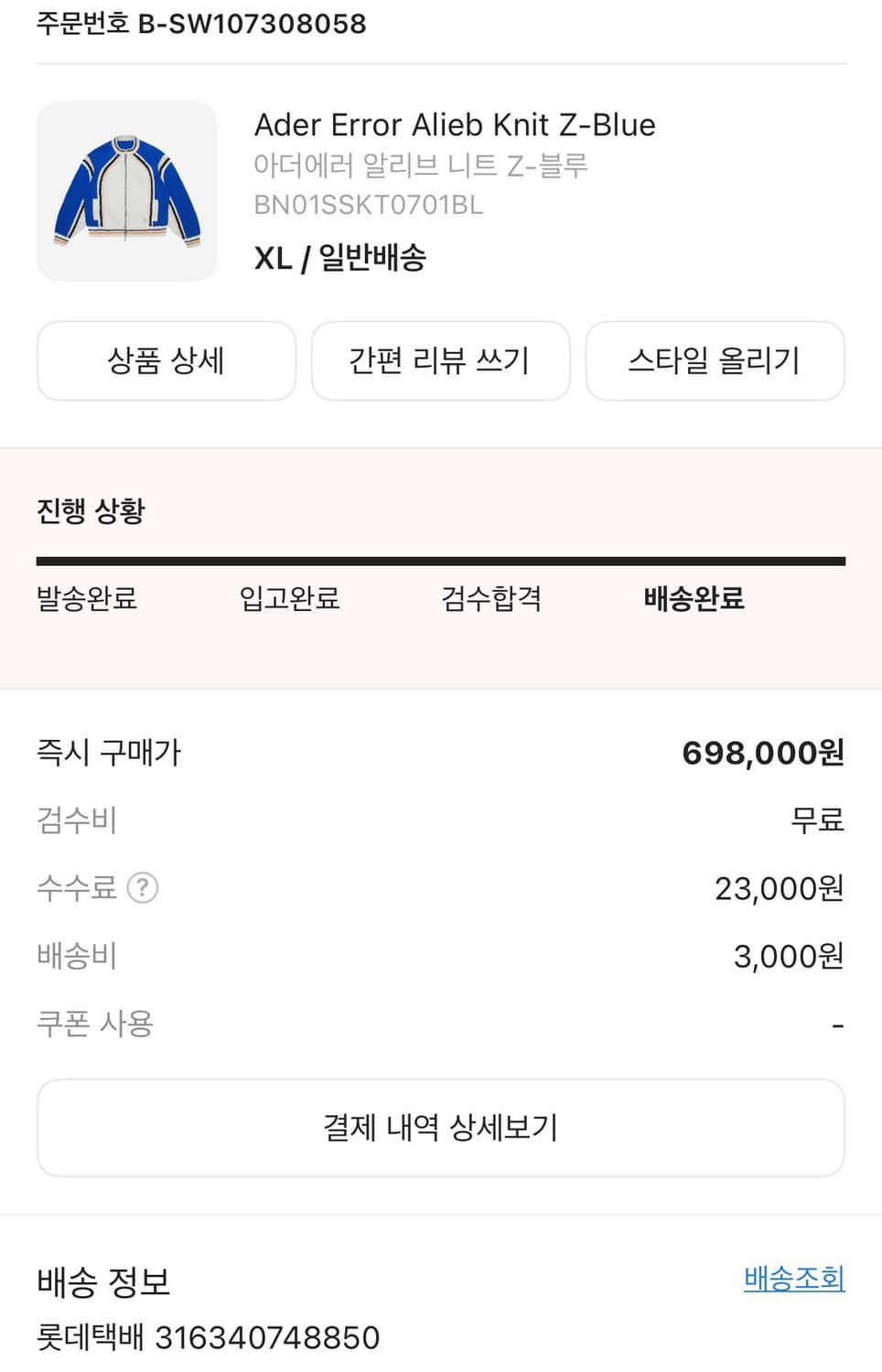
Task: Tap the Ader Error Alieb Knit Z-Blue title
Action: pyautogui.click(x=455, y=124)
